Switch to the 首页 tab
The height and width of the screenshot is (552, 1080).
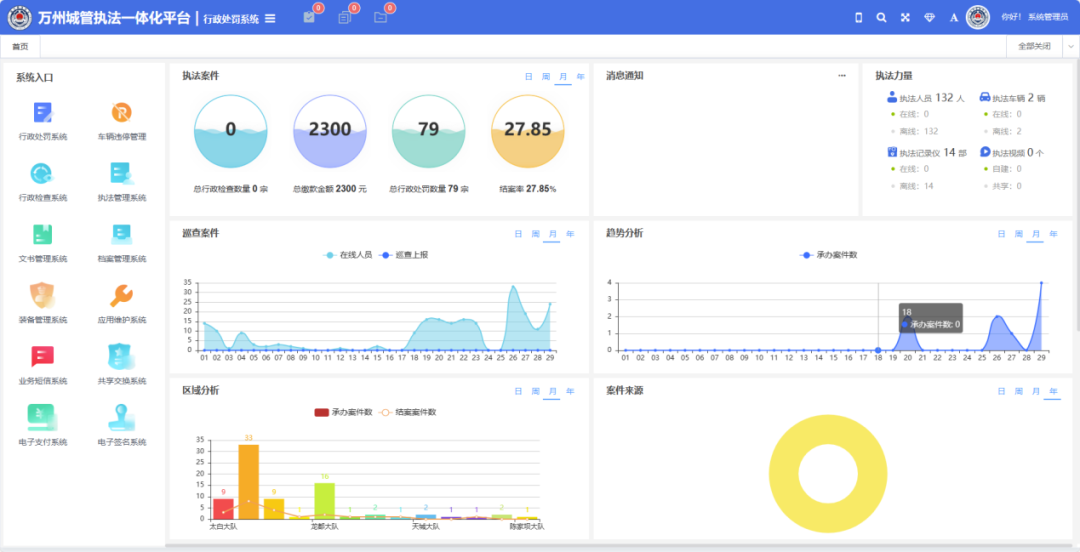[20, 46]
